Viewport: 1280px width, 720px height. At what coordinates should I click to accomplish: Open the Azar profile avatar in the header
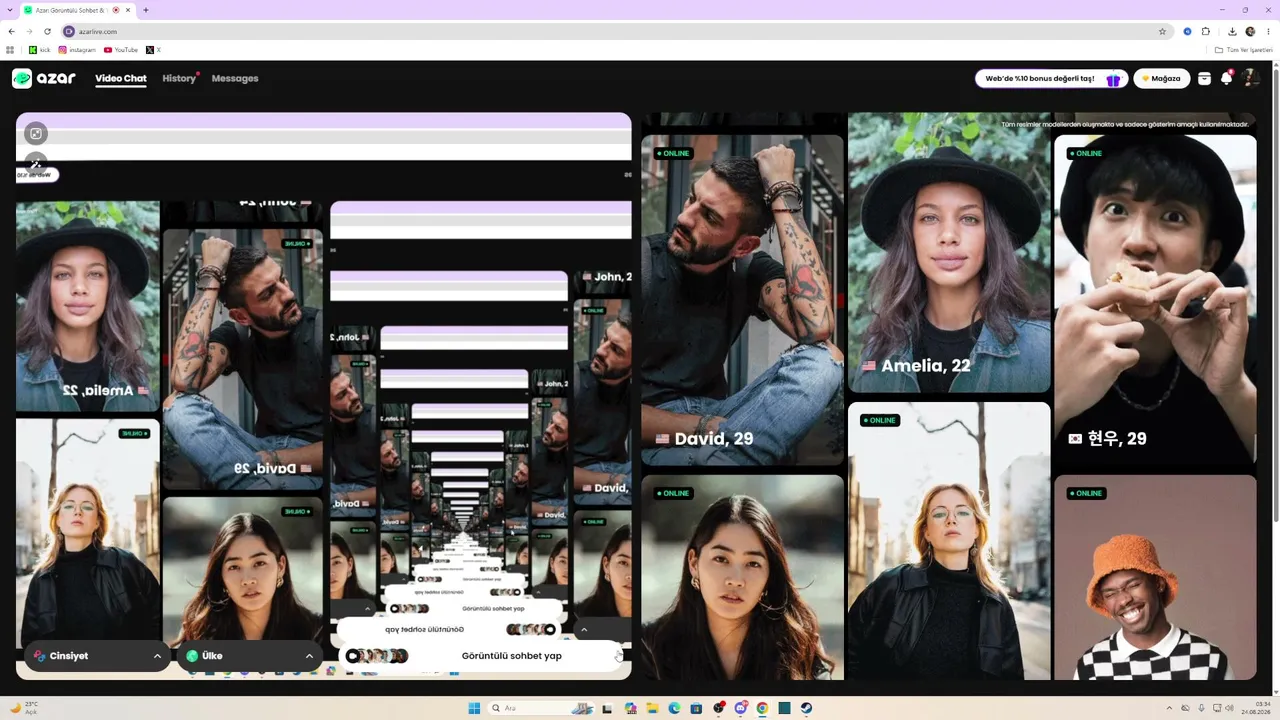pyautogui.click(x=1250, y=78)
